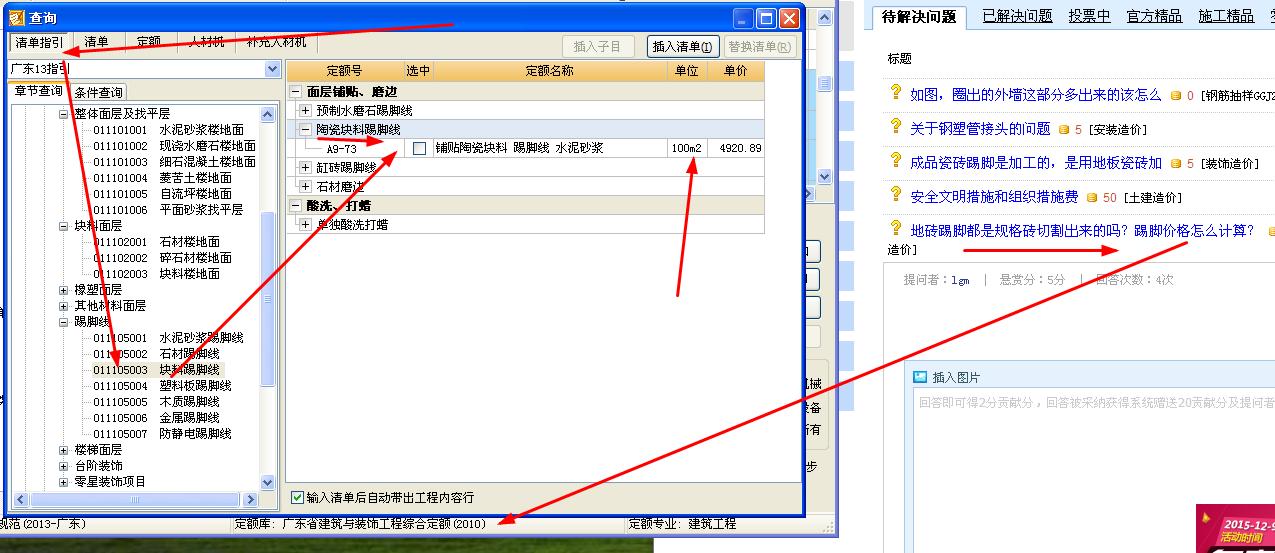
Task: Click the coin icon in the 关于钢塑管接头 row
Action: click(1063, 130)
